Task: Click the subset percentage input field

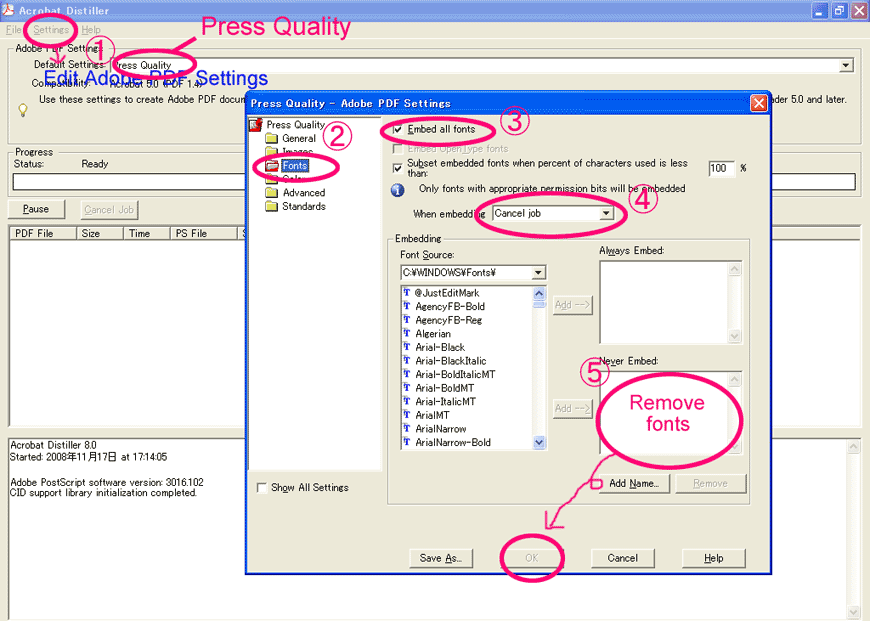Action: coord(722,168)
